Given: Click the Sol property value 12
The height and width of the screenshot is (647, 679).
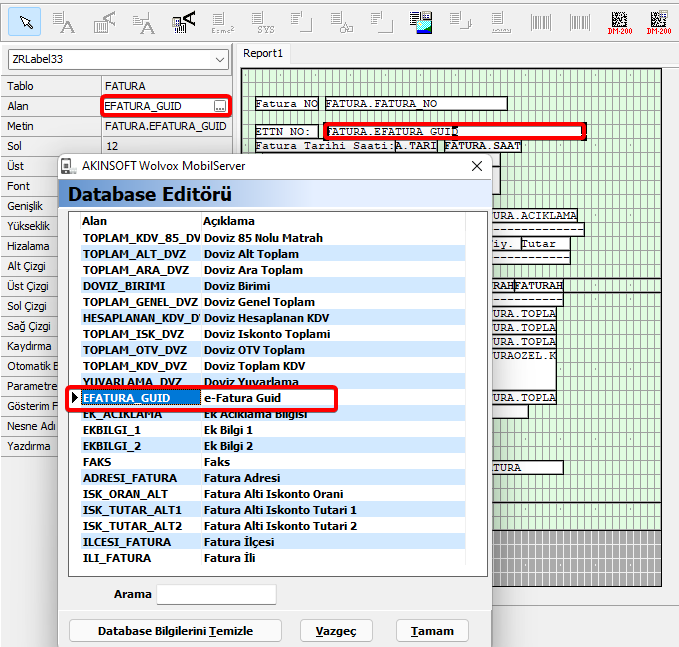Looking at the screenshot, I should 166,146.
